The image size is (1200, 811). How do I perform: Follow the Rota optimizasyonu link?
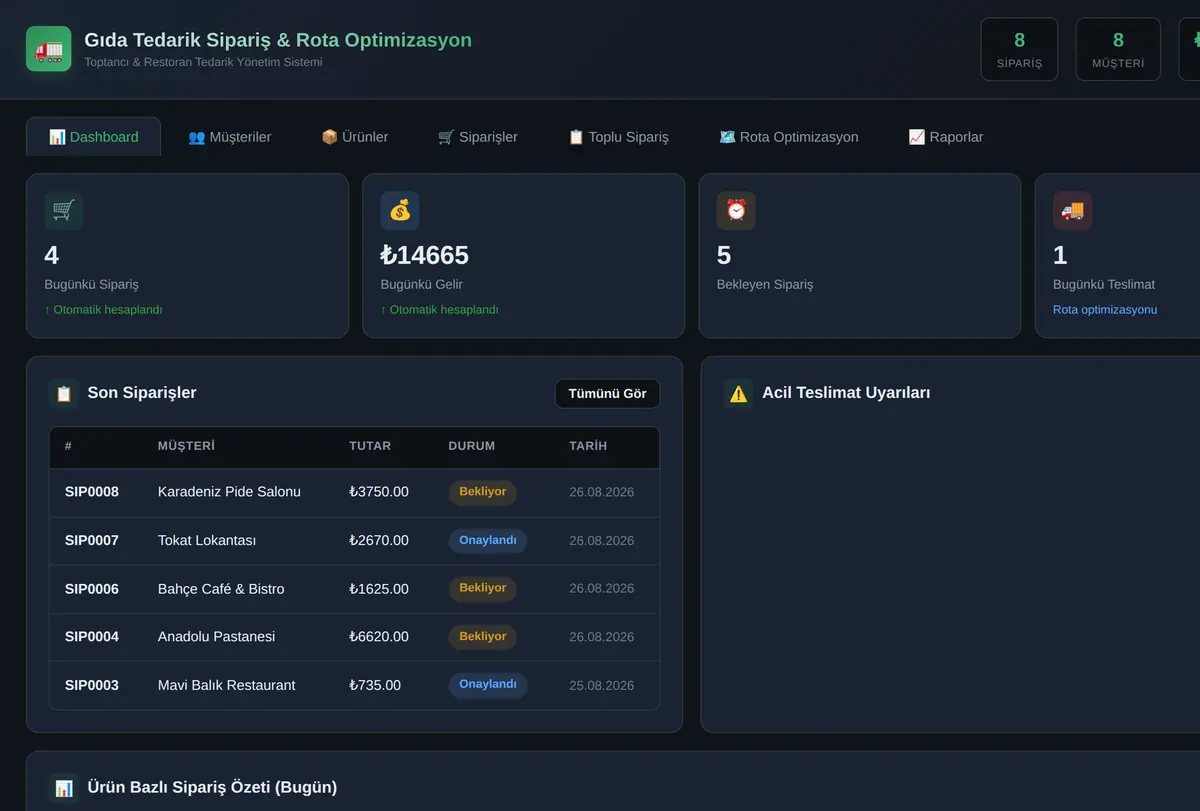coord(1105,310)
